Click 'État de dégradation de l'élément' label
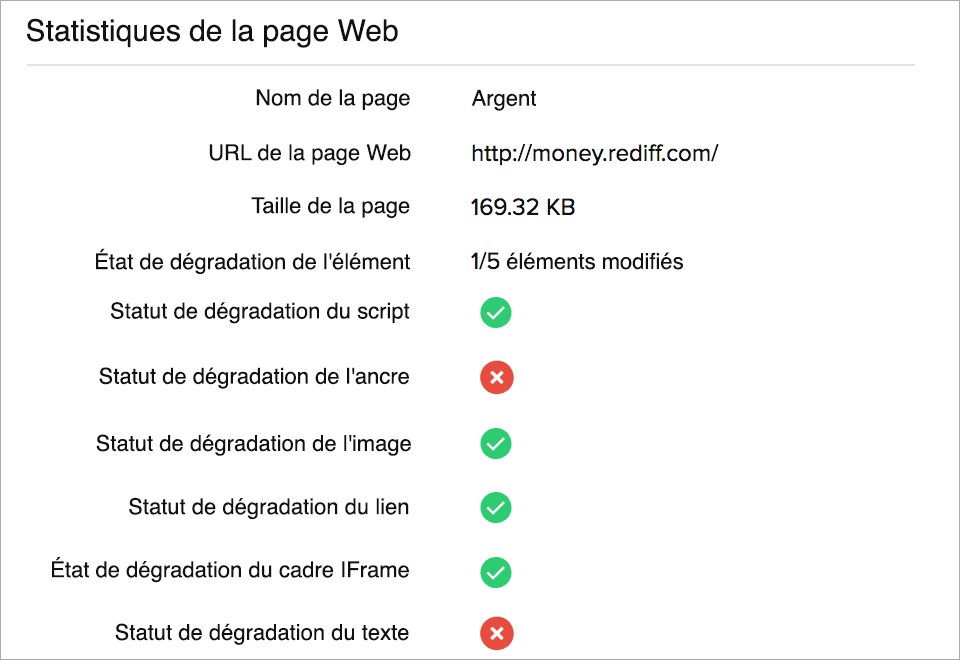960x660 pixels. 252,262
